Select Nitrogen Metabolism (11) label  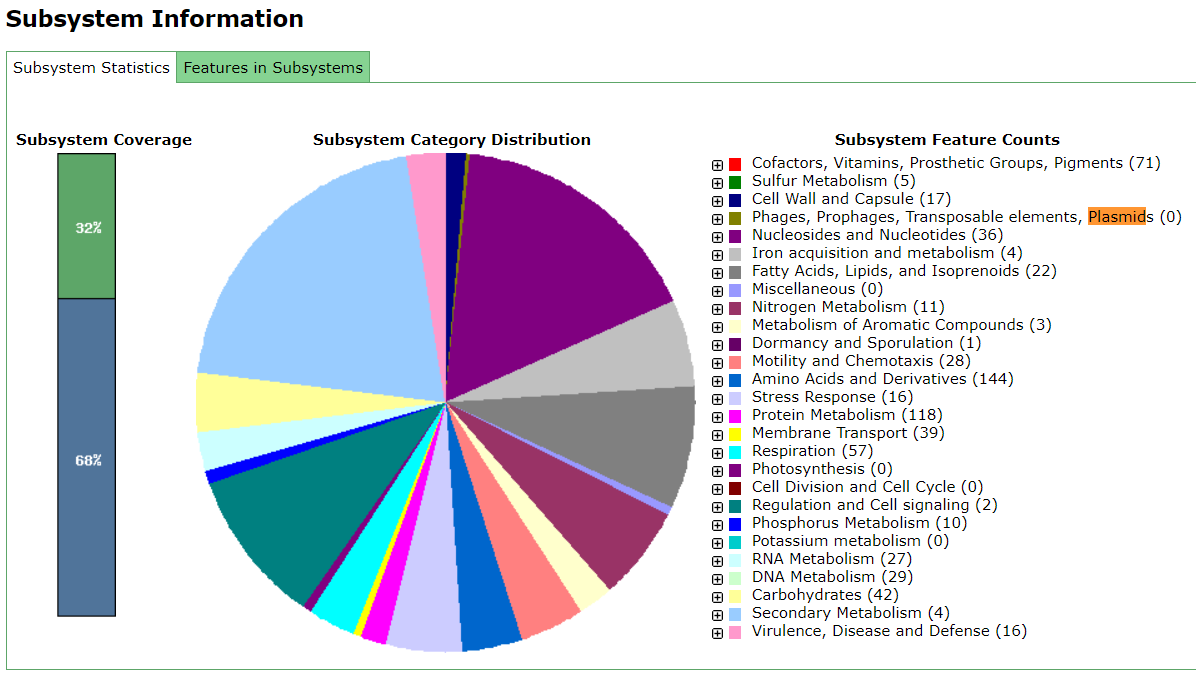848,307
